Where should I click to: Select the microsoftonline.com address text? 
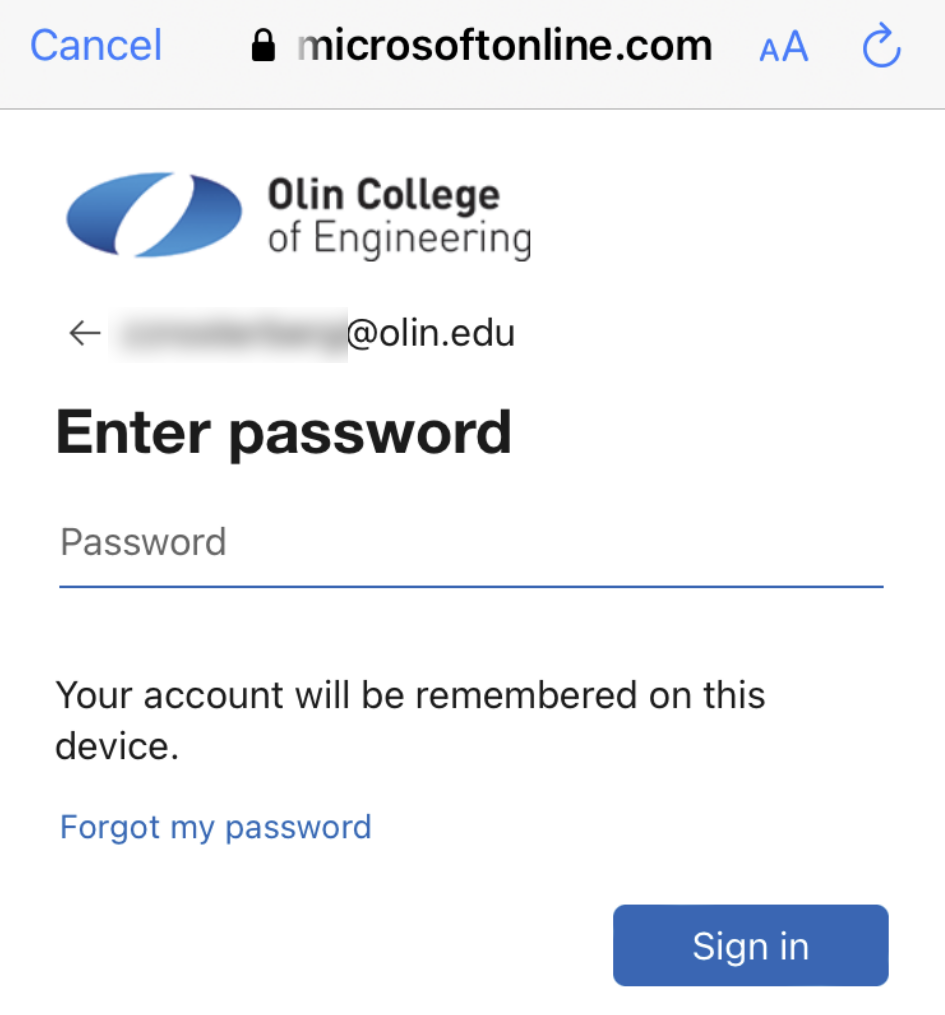[506, 45]
